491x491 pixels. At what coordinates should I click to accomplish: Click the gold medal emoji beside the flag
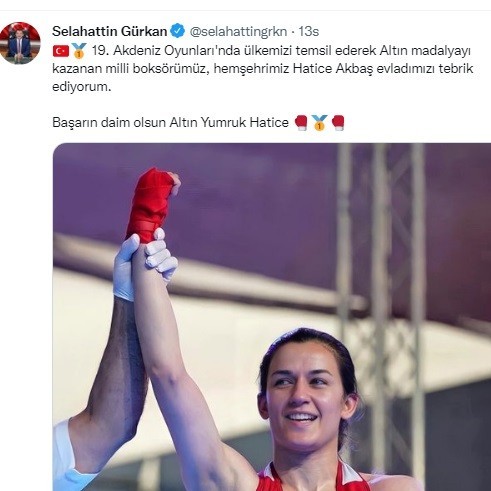79,51
